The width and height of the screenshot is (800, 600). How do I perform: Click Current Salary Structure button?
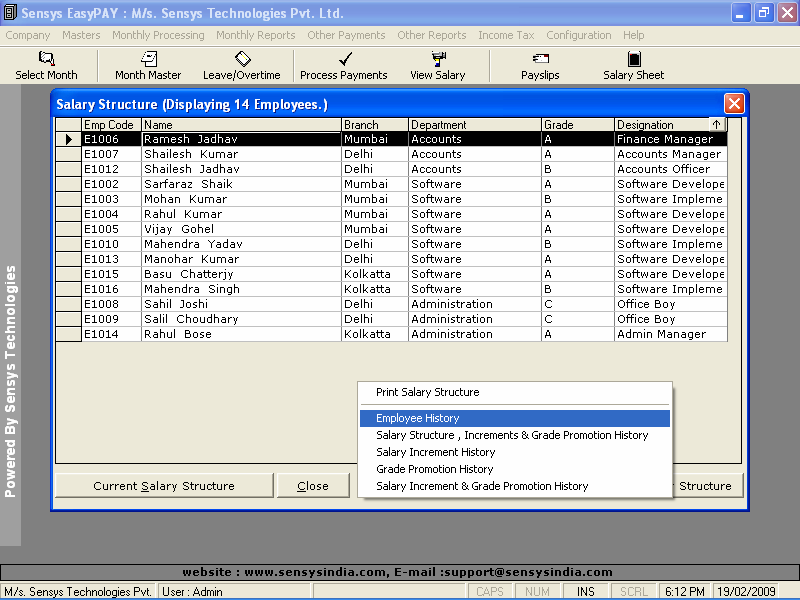coord(164,486)
